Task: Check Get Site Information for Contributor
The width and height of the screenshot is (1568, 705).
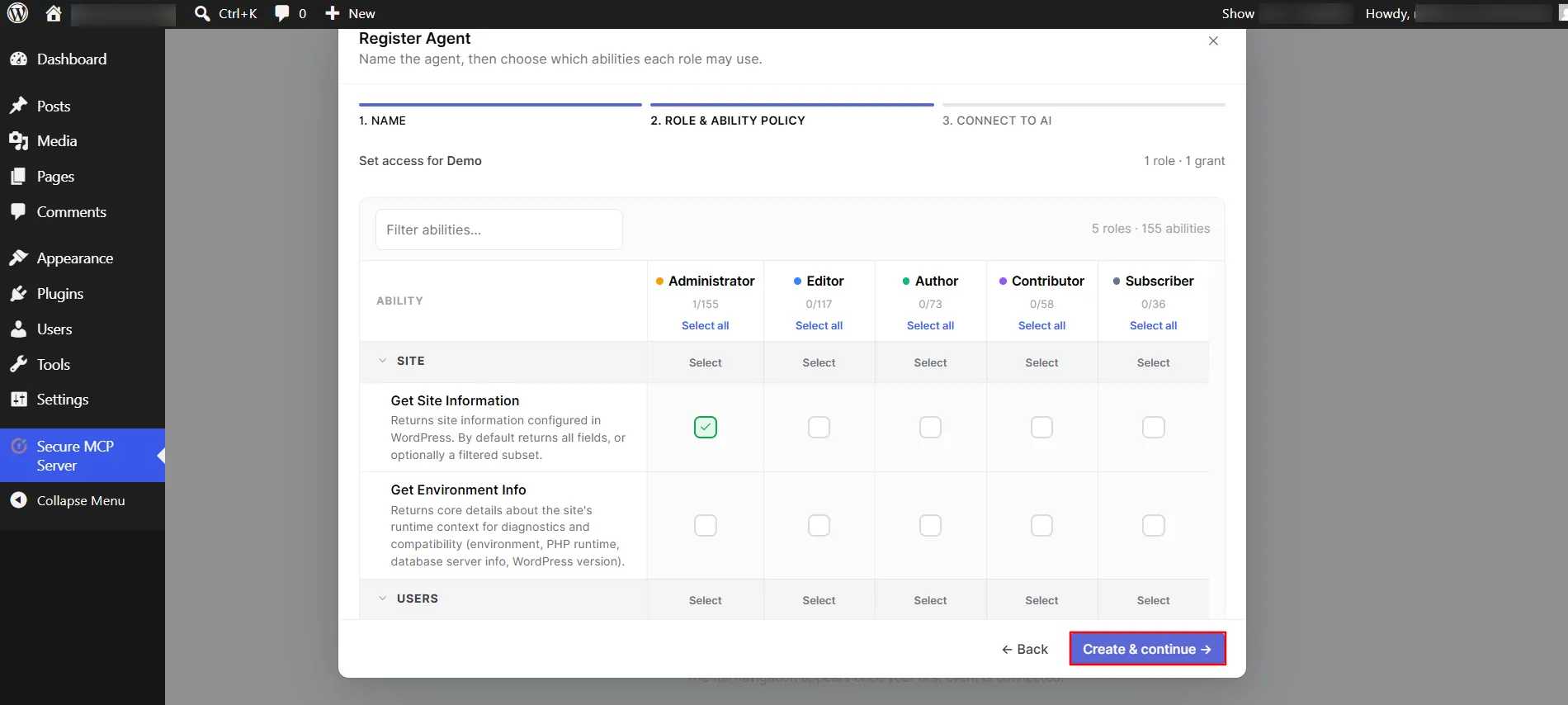Action: coord(1041,427)
